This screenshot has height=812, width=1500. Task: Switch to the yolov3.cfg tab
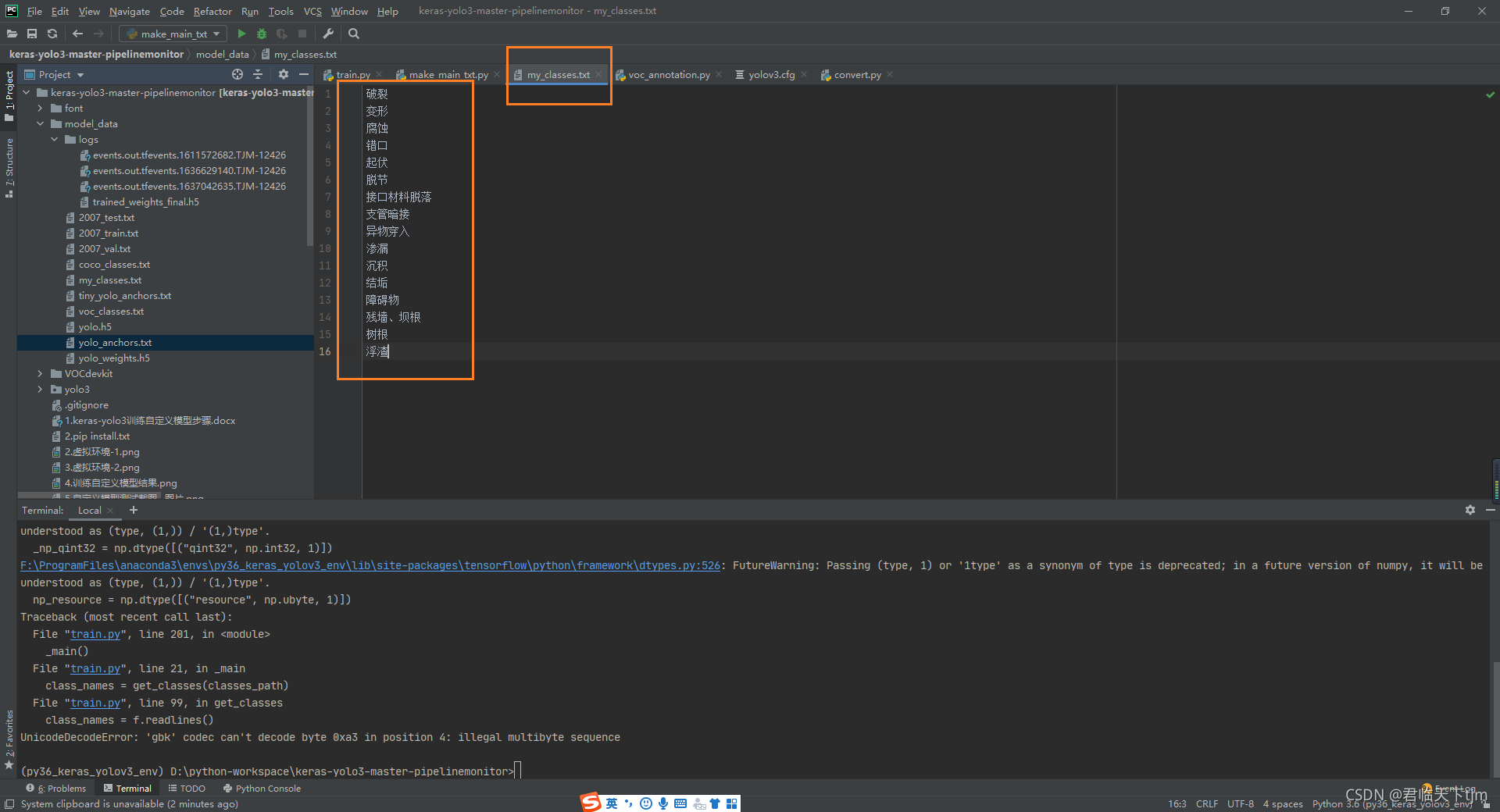(x=771, y=74)
